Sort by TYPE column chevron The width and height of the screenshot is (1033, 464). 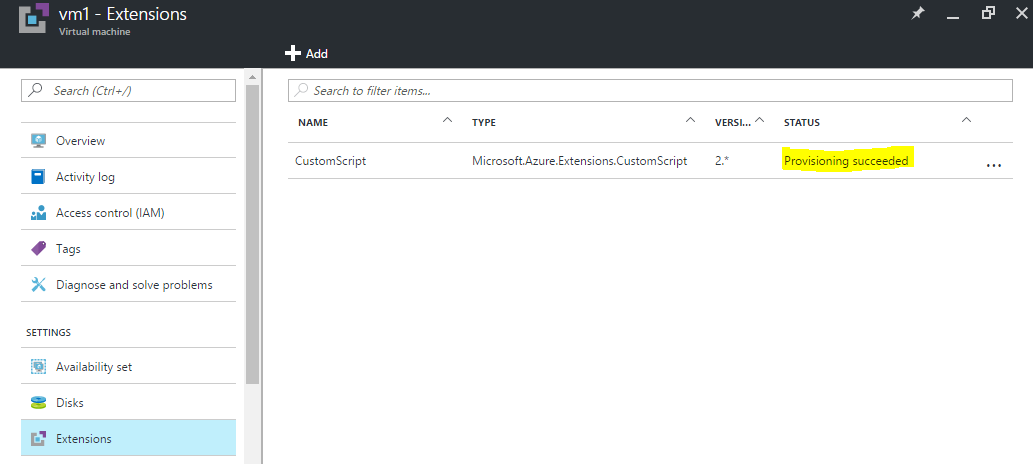click(x=690, y=120)
